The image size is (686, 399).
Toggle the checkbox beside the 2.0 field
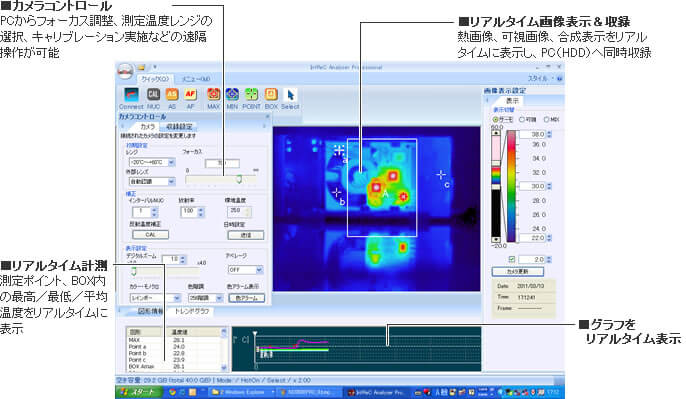511,259
